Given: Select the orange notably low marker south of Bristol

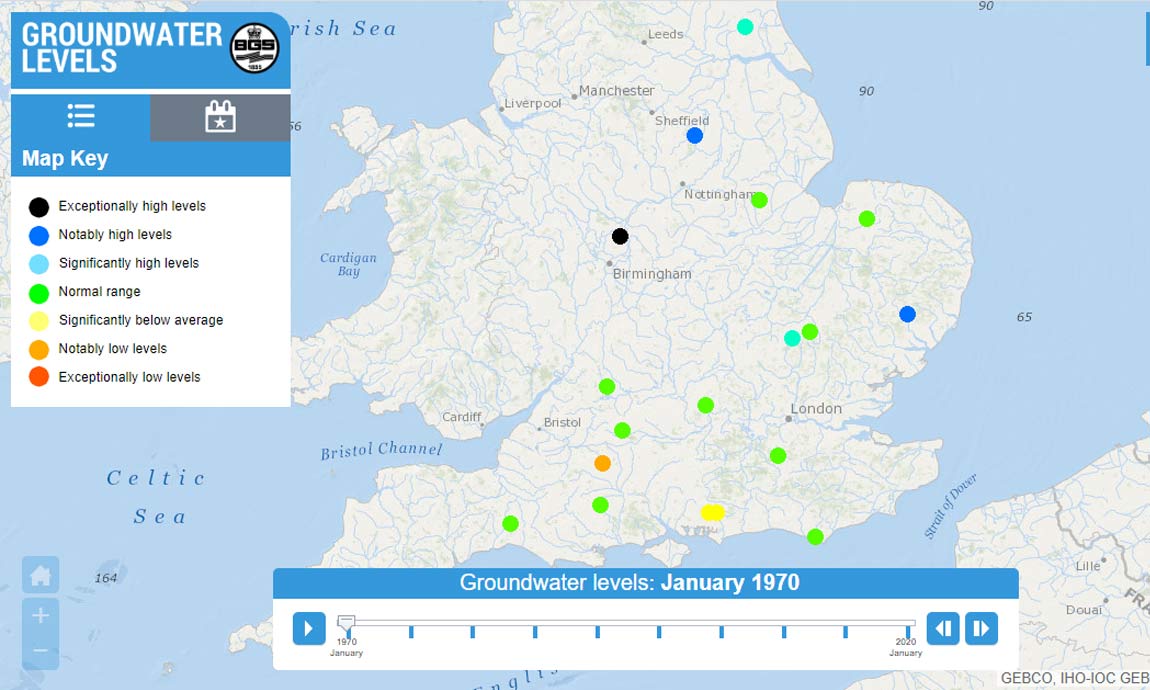Looking at the screenshot, I should click(602, 463).
